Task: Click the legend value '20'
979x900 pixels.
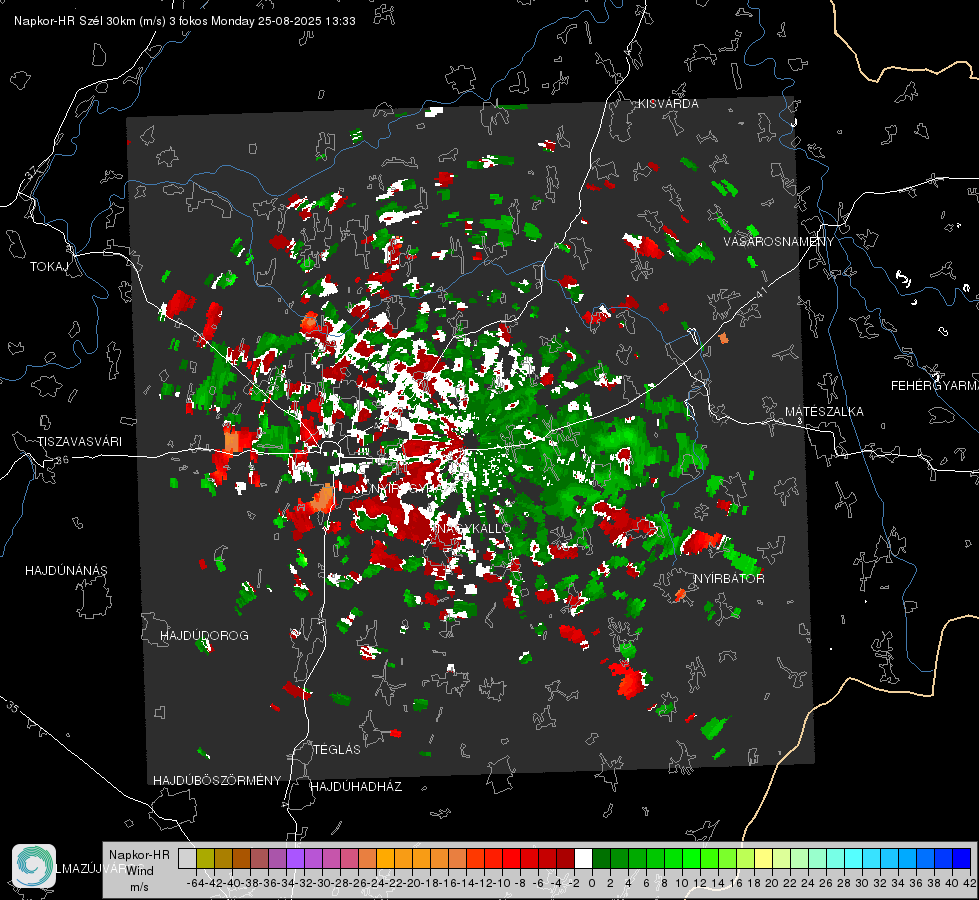Action: pos(772,883)
